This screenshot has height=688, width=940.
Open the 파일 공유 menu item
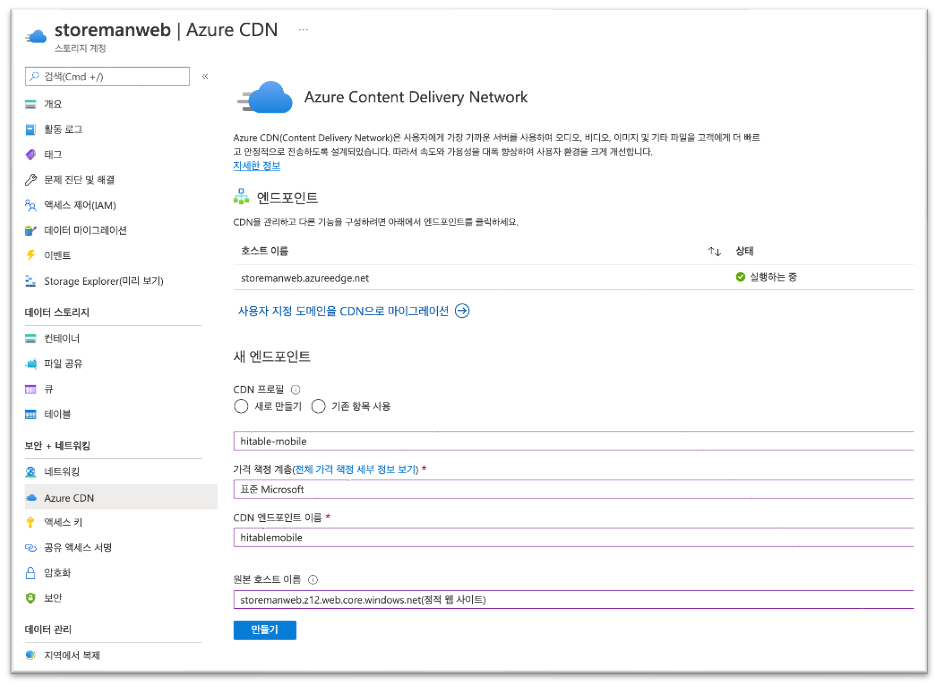coord(64,364)
